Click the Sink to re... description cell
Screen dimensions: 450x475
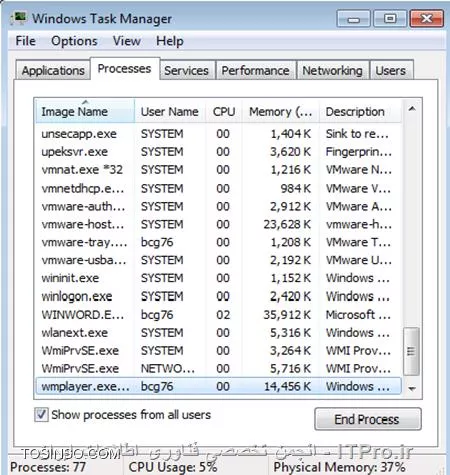[357, 134]
